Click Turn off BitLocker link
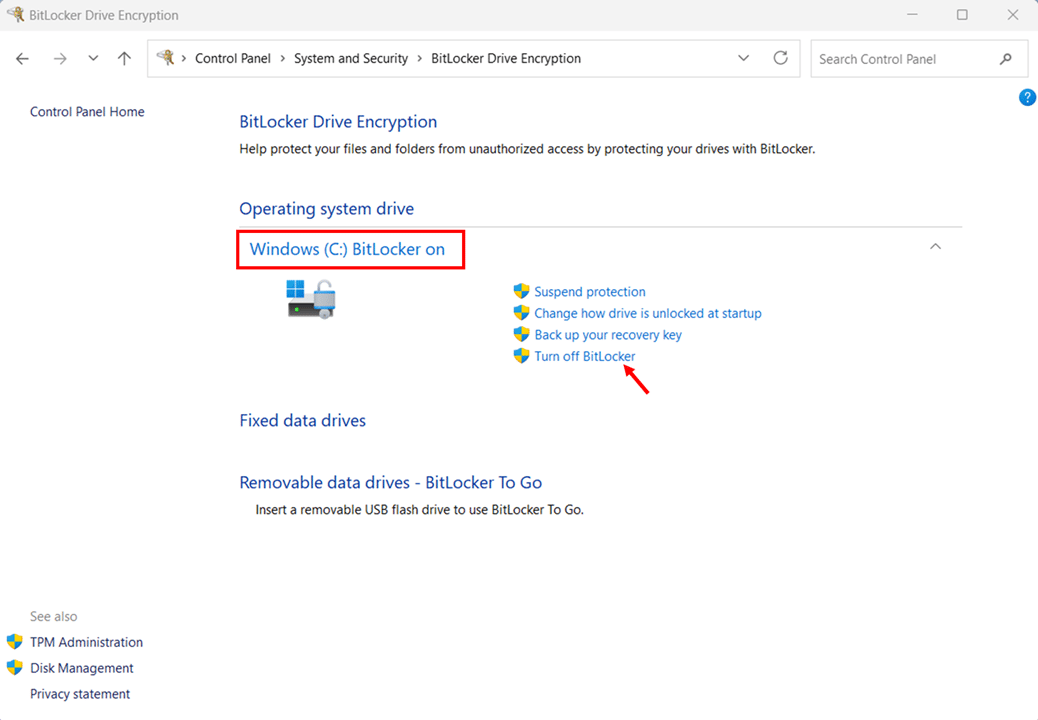Viewport: 1038px width, 720px height. pyautogui.click(x=584, y=356)
